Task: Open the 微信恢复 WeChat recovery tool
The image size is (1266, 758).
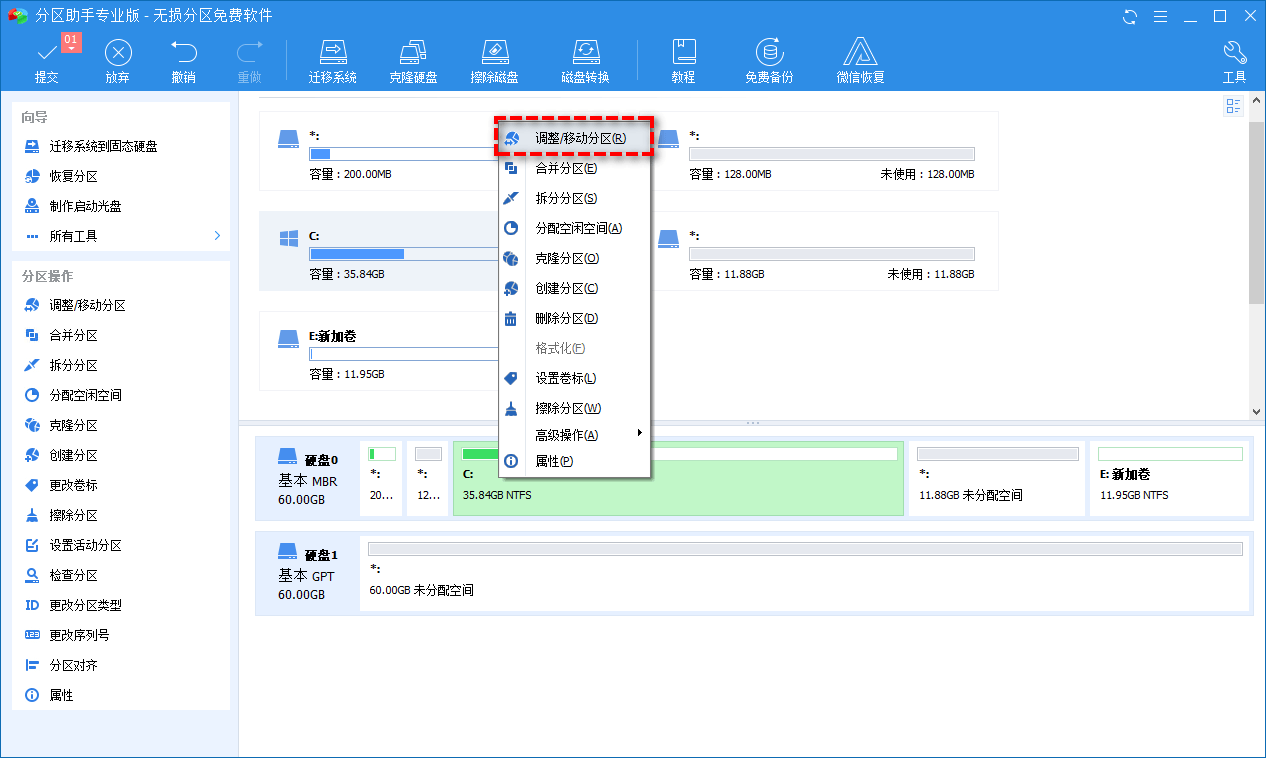Action: tap(860, 60)
